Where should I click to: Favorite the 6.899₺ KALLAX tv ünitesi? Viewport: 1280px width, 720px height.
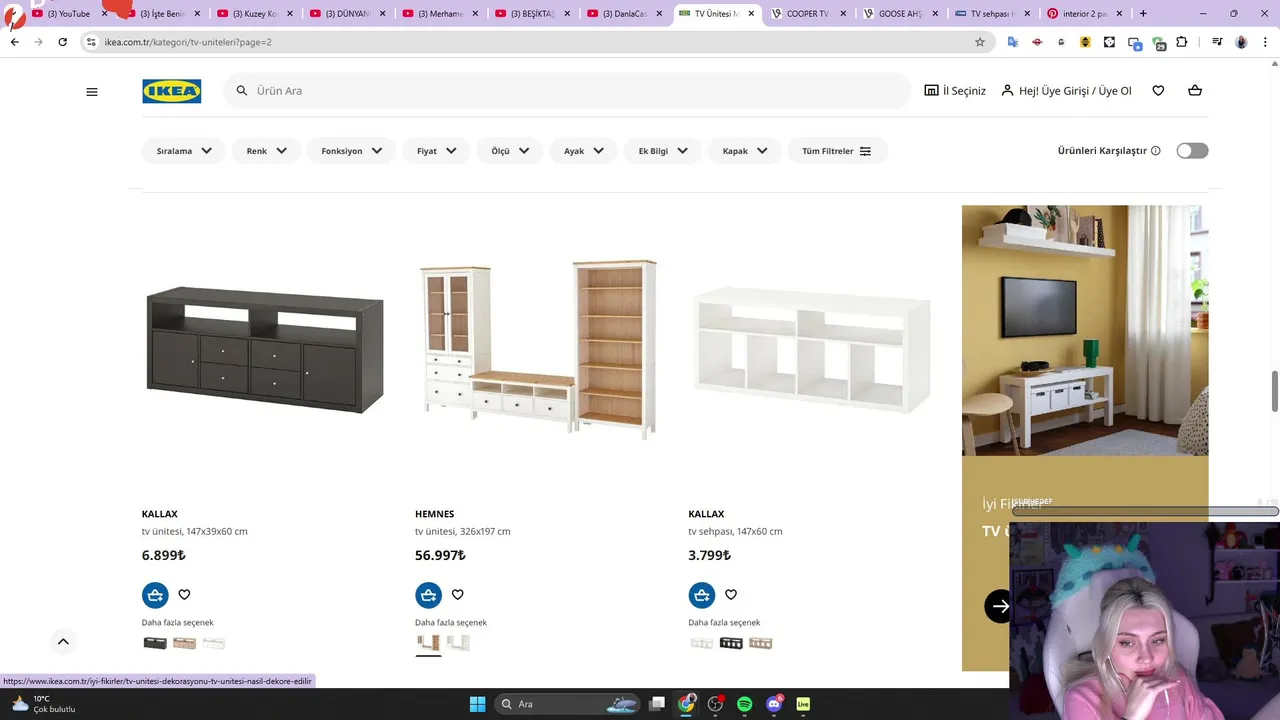[x=184, y=595]
